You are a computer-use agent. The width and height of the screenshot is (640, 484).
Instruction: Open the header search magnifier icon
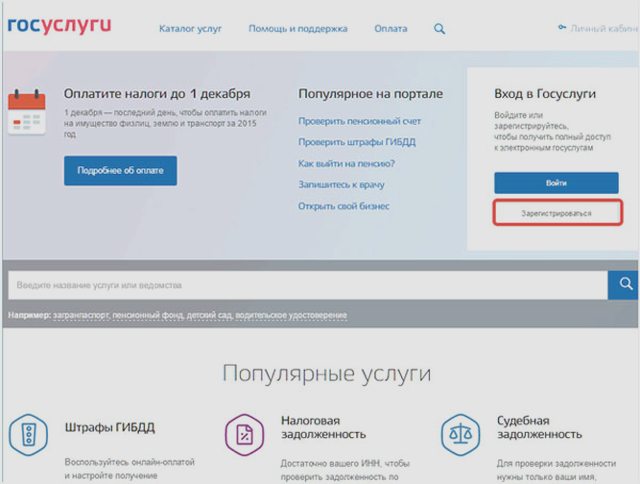click(439, 29)
